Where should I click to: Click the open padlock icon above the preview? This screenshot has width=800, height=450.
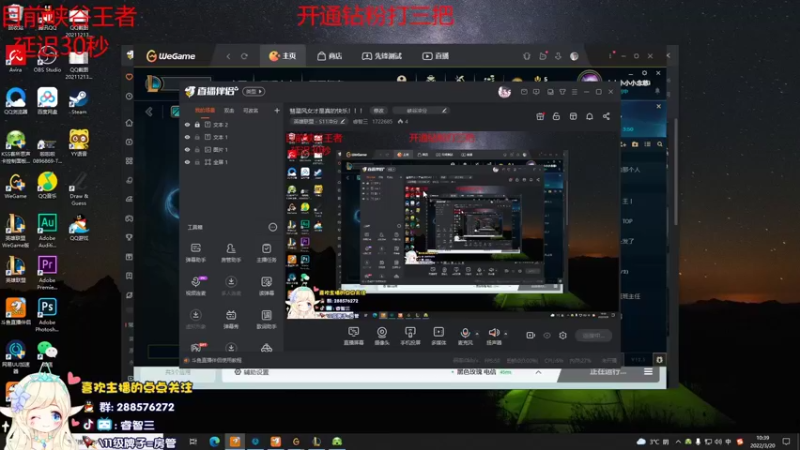click(x=556, y=116)
